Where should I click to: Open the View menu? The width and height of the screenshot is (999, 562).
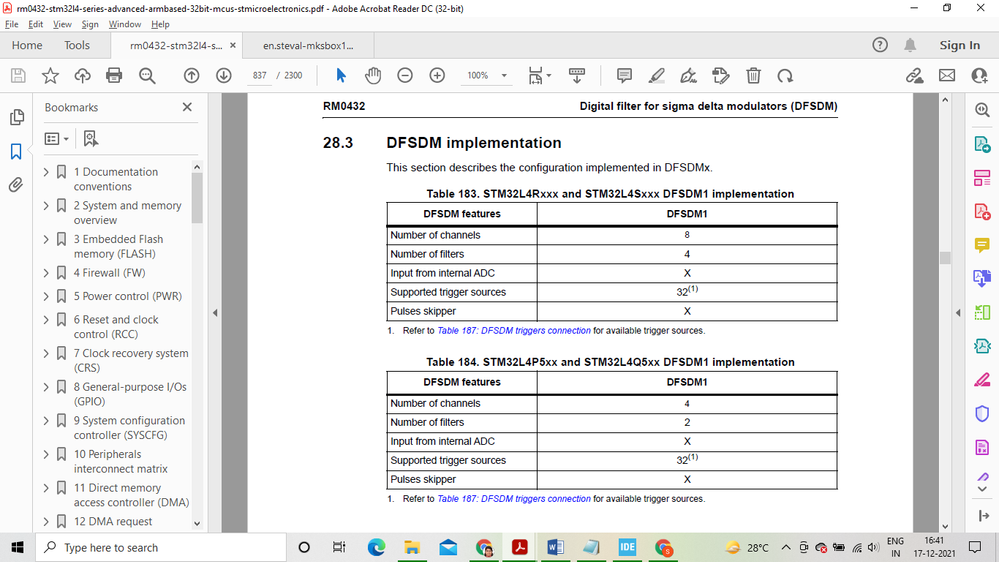(x=62, y=24)
